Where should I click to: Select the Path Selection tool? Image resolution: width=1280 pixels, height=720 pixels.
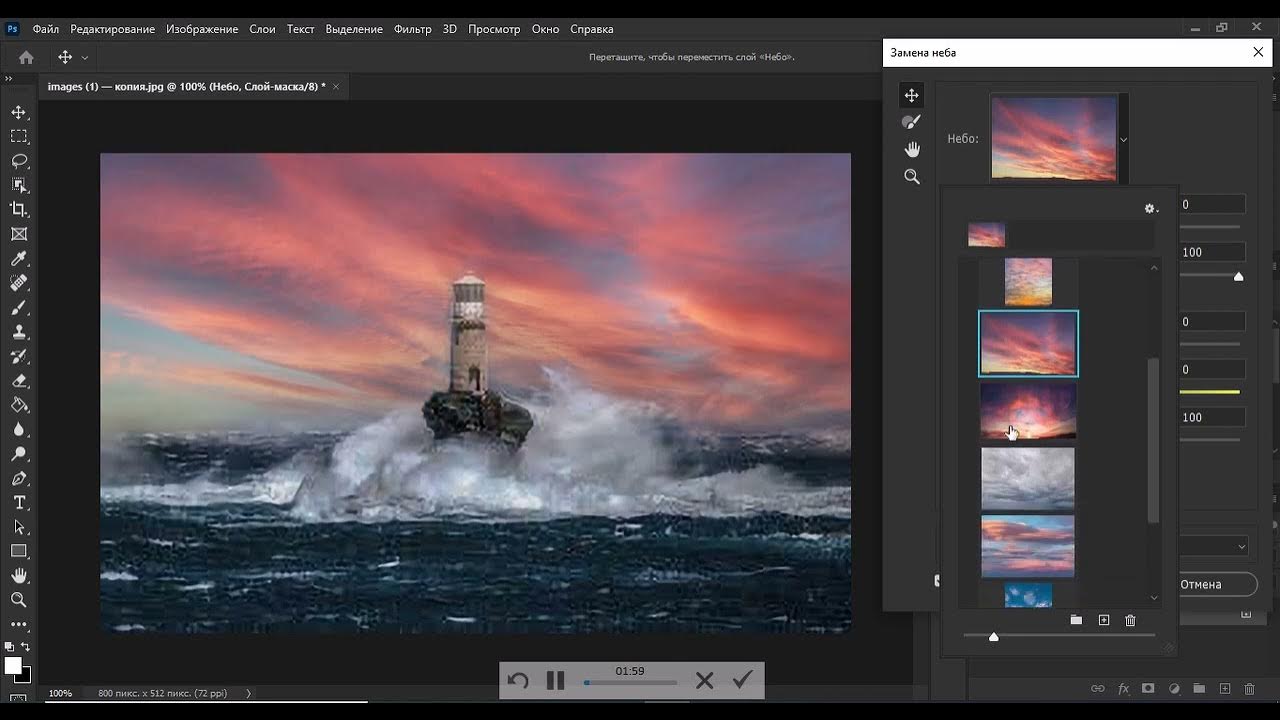18,527
